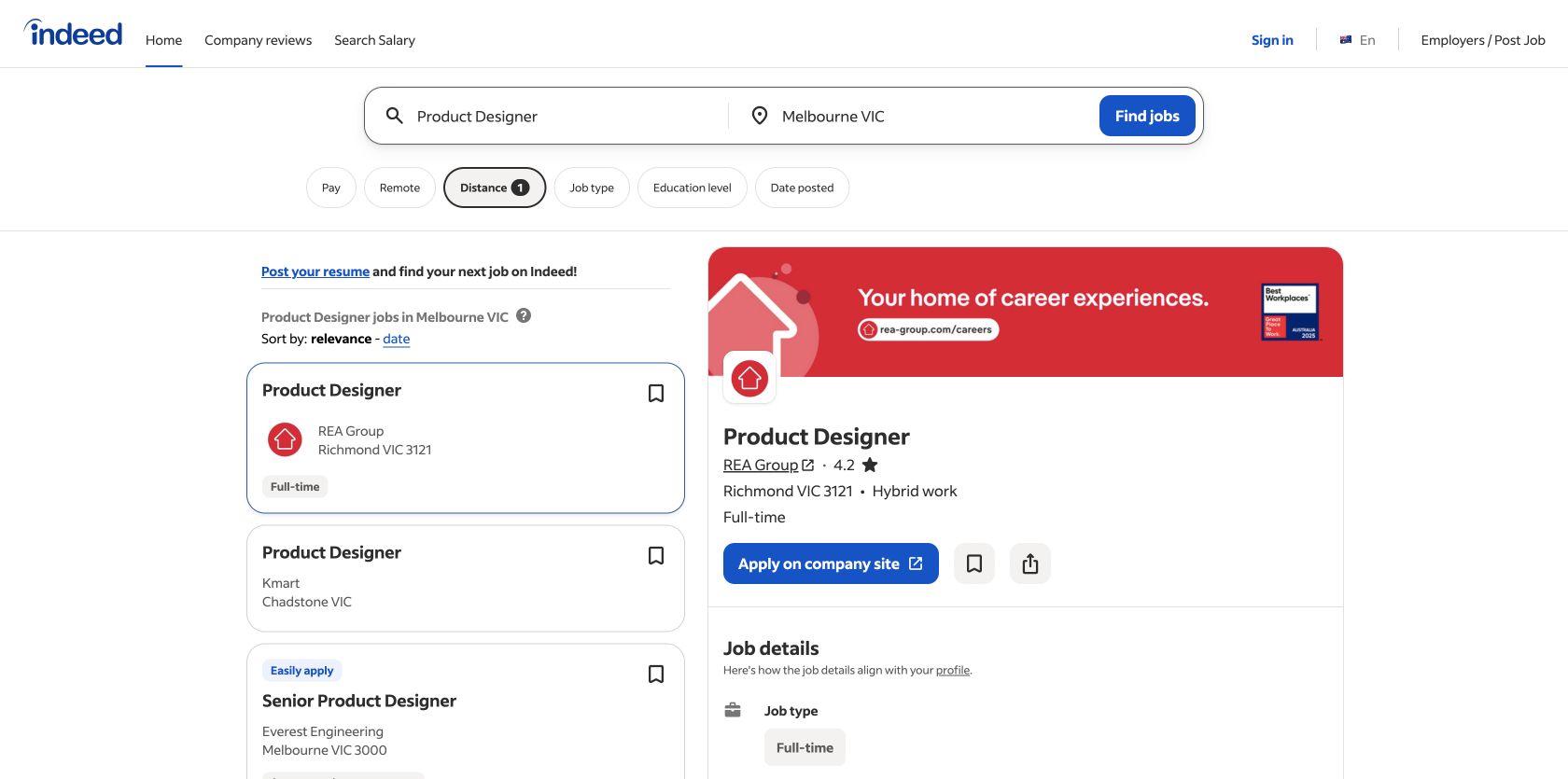Open the Distance filter
1568x779 pixels.
[x=495, y=188]
